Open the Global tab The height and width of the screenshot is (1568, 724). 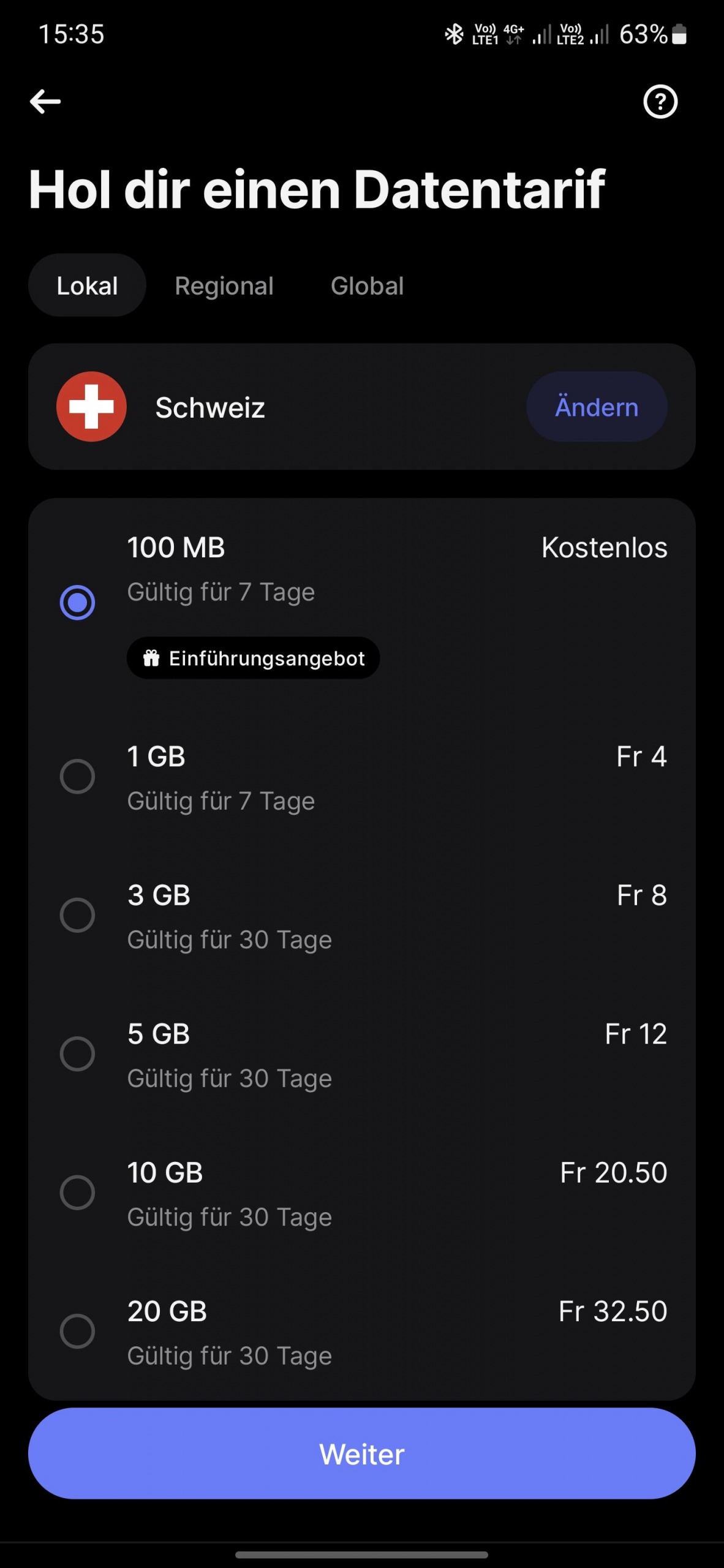(x=368, y=285)
